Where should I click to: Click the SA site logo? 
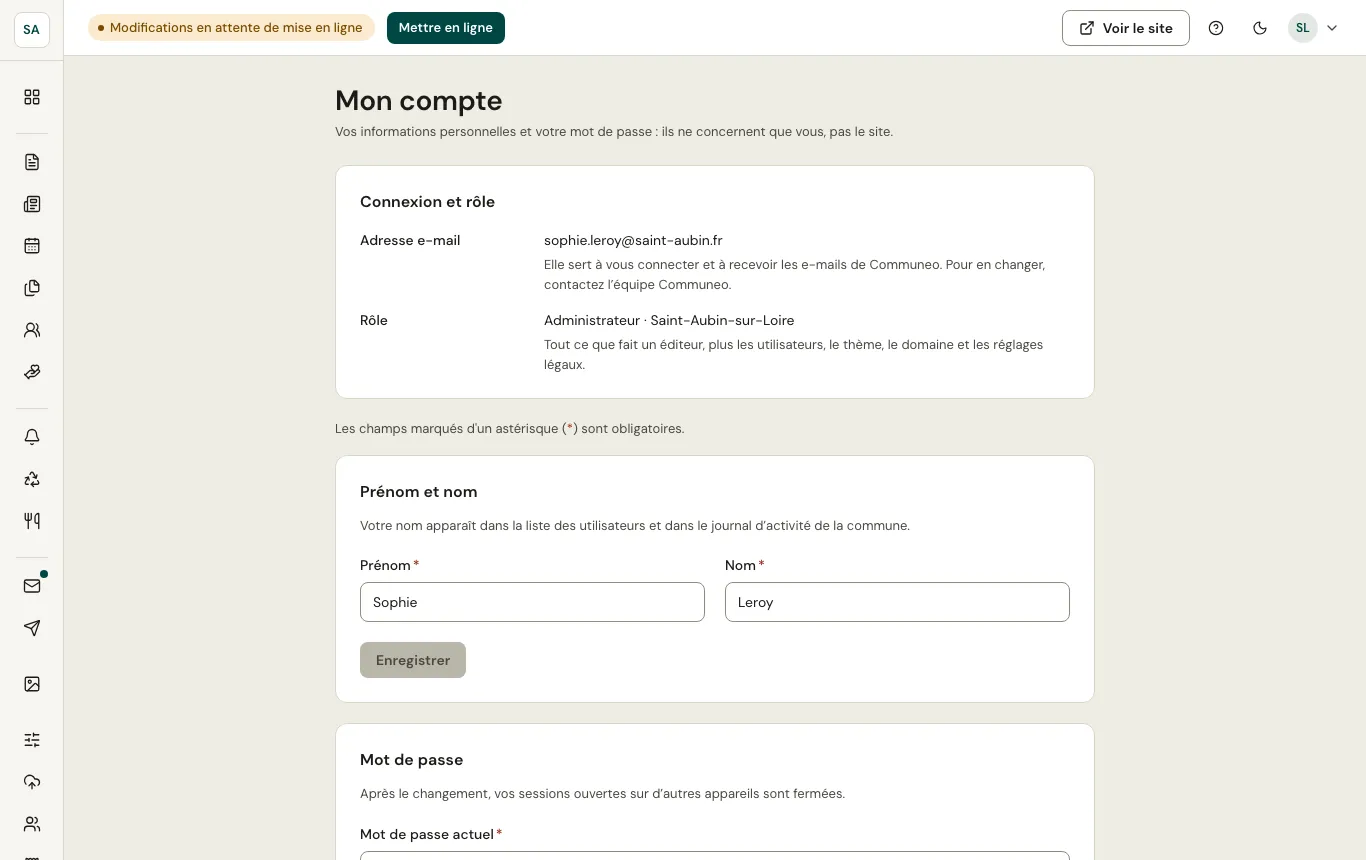click(x=32, y=29)
